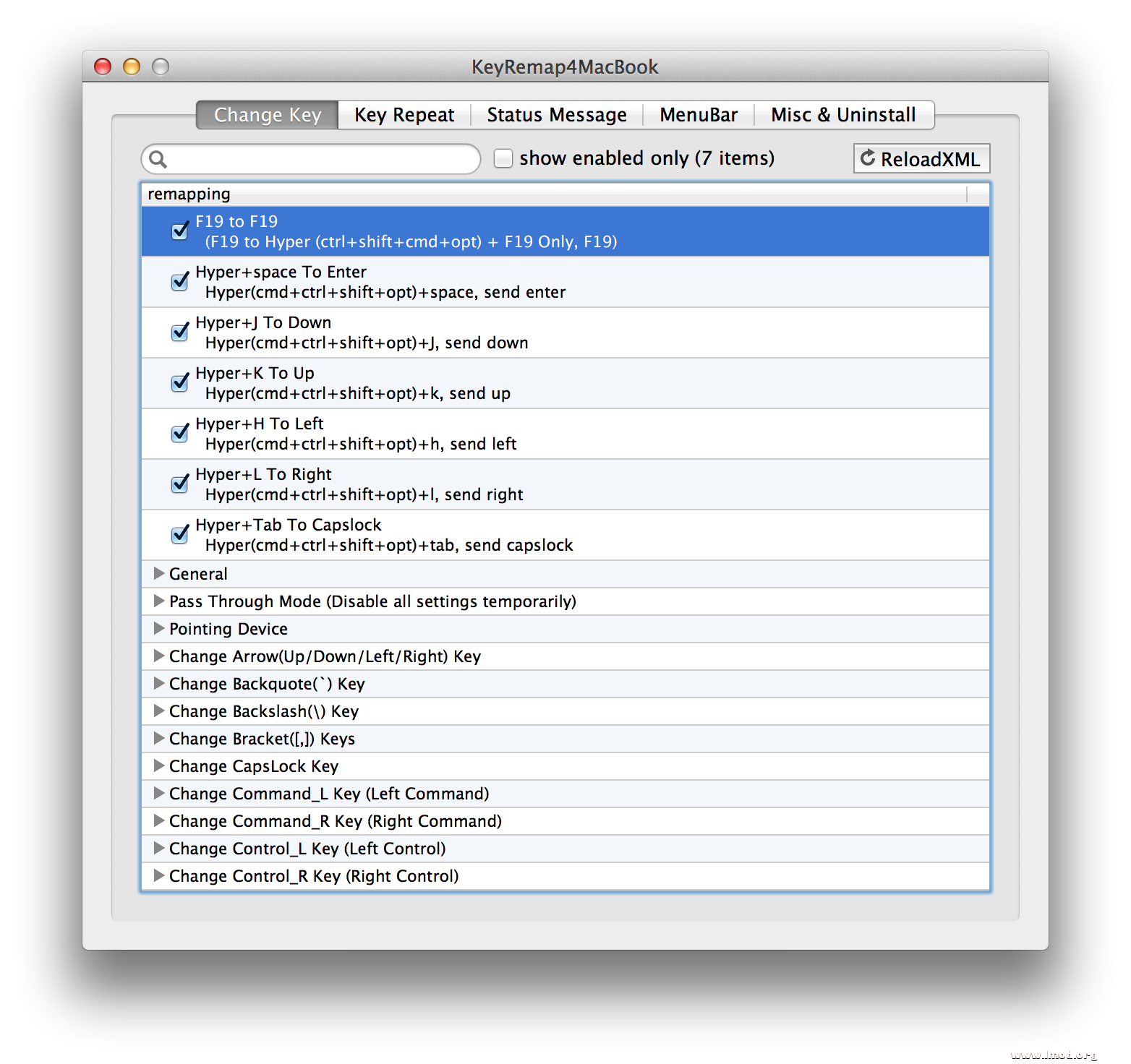Toggle show enabled only checkbox
The width and height of the screenshot is (1131, 1064).
click(503, 158)
